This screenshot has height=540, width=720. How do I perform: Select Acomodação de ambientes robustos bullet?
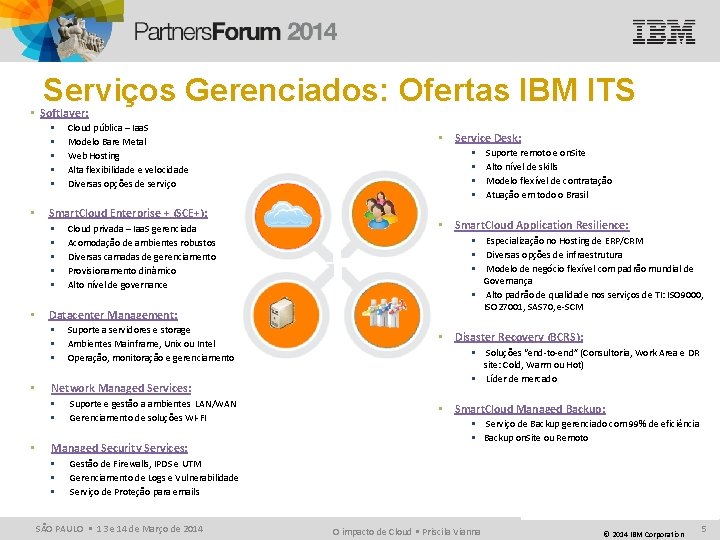[141, 243]
